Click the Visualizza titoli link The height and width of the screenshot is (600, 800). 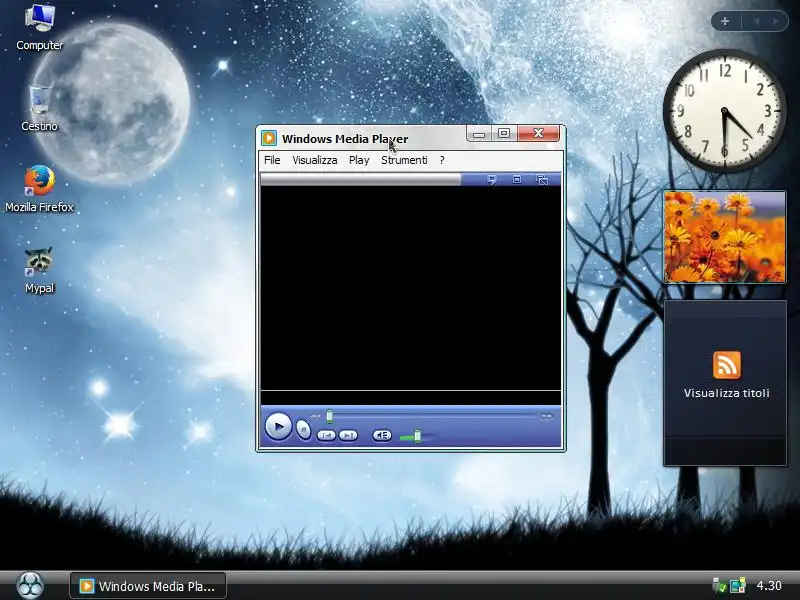[727, 393]
